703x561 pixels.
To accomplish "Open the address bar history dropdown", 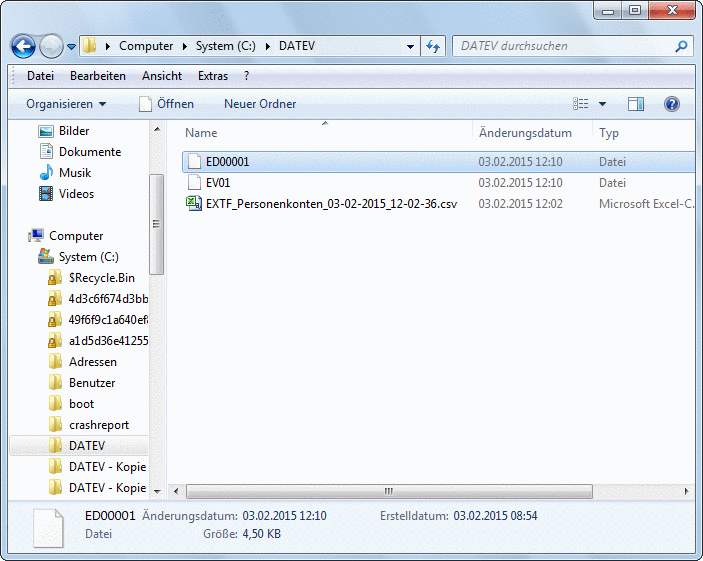I will (x=410, y=46).
